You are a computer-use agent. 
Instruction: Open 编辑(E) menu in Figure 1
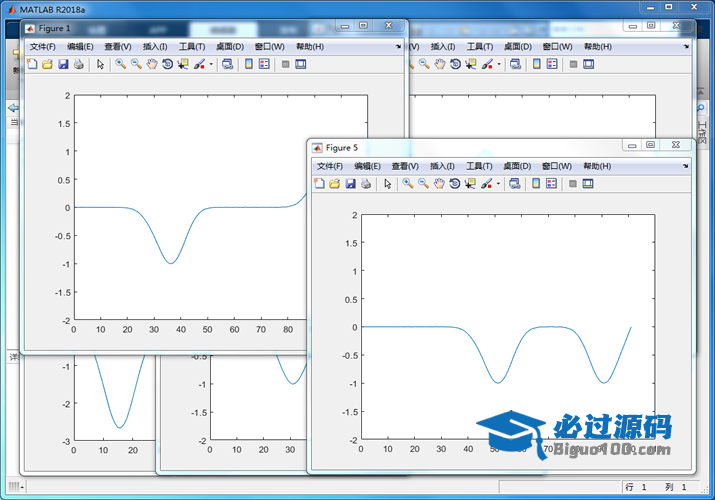pyautogui.click(x=80, y=46)
